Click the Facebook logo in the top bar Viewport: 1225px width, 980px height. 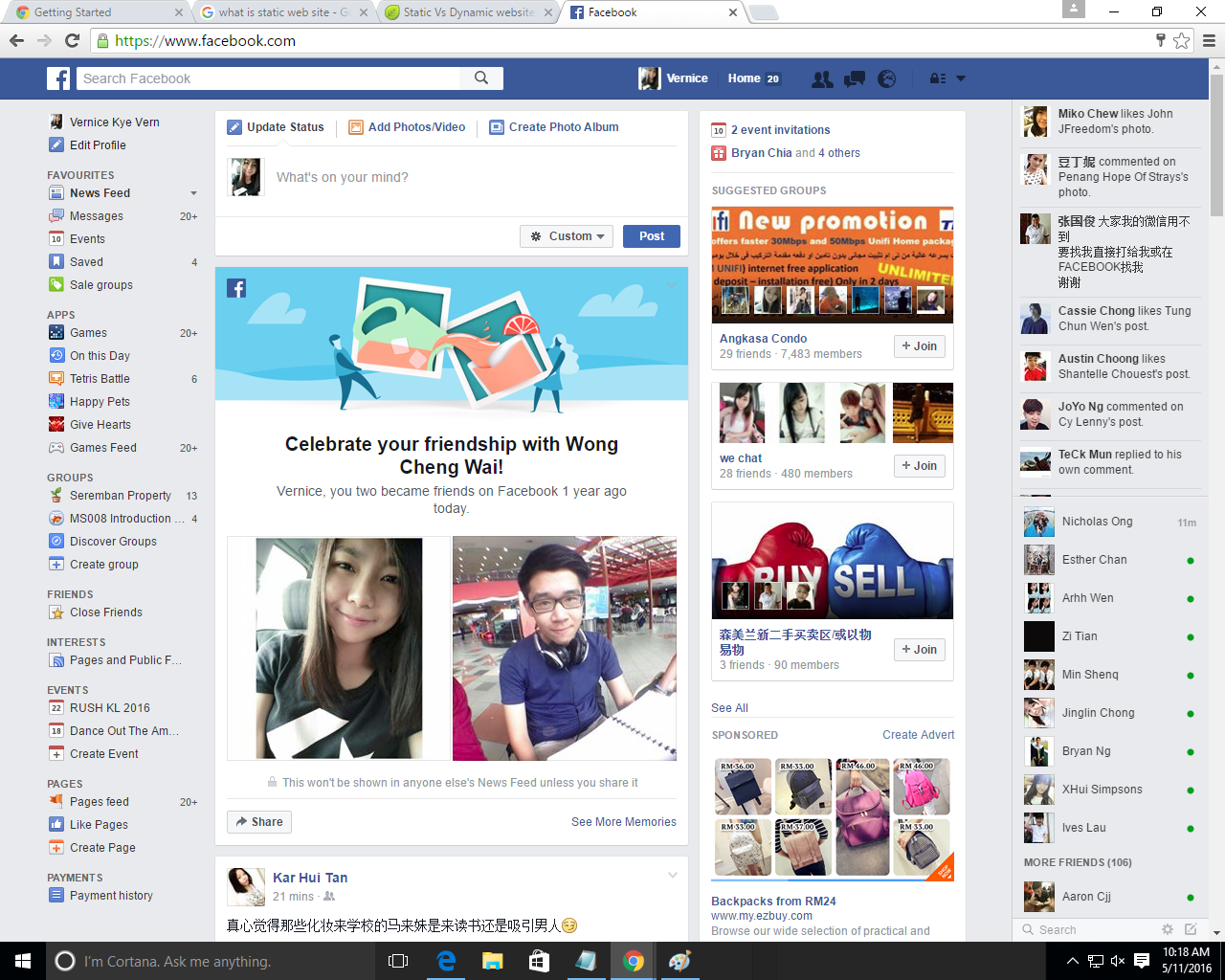coord(58,78)
